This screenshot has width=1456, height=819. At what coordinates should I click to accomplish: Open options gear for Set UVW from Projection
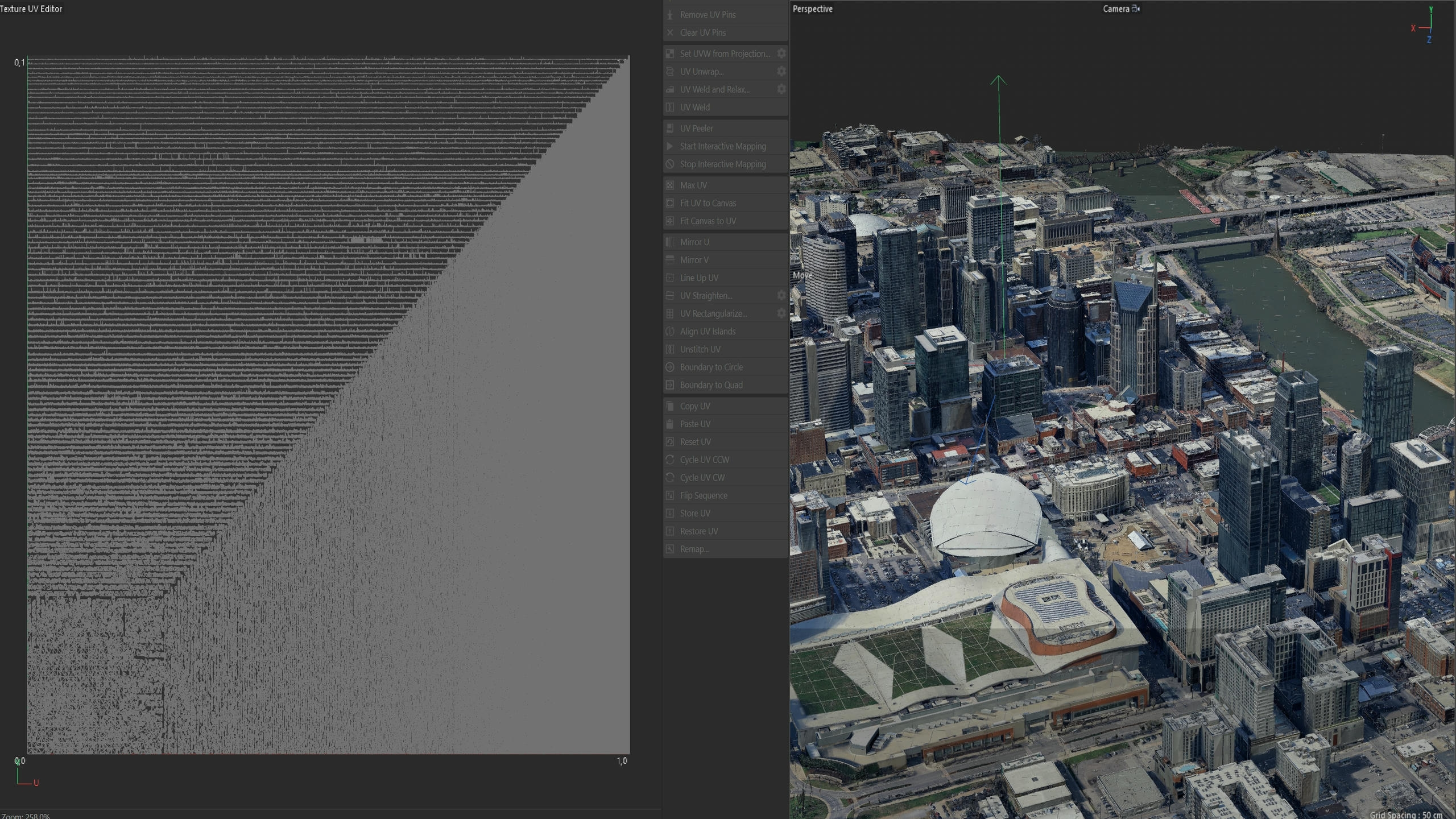[781, 53]
